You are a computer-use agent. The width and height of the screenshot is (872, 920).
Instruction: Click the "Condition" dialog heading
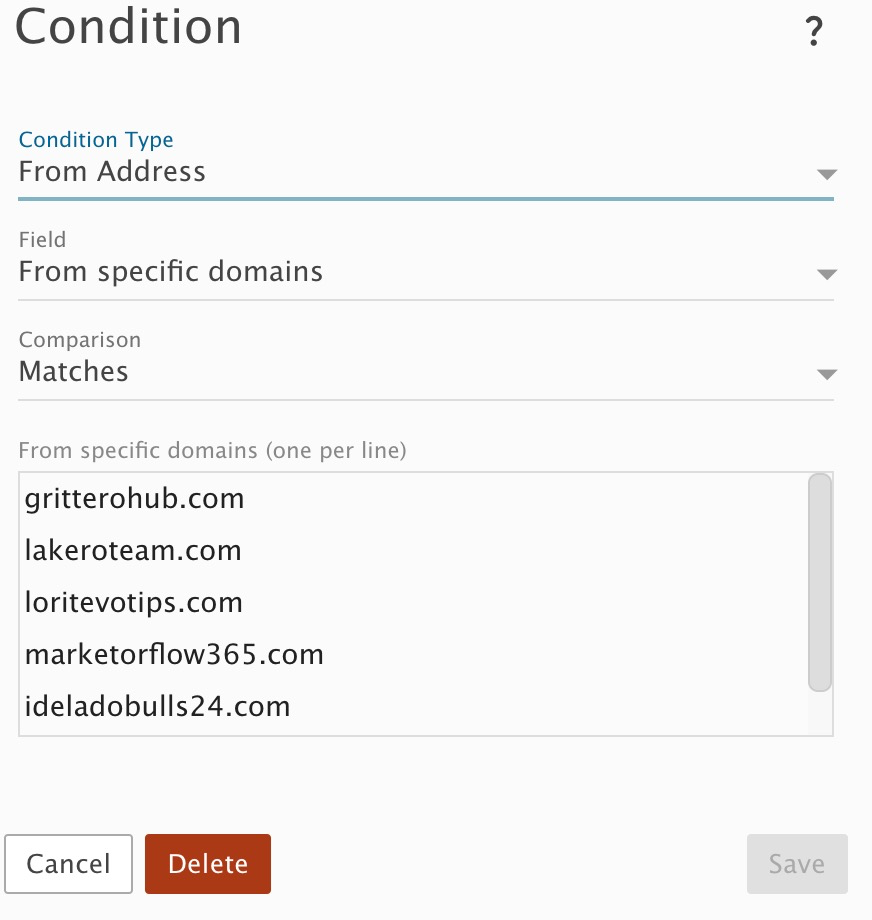point(128,27)
